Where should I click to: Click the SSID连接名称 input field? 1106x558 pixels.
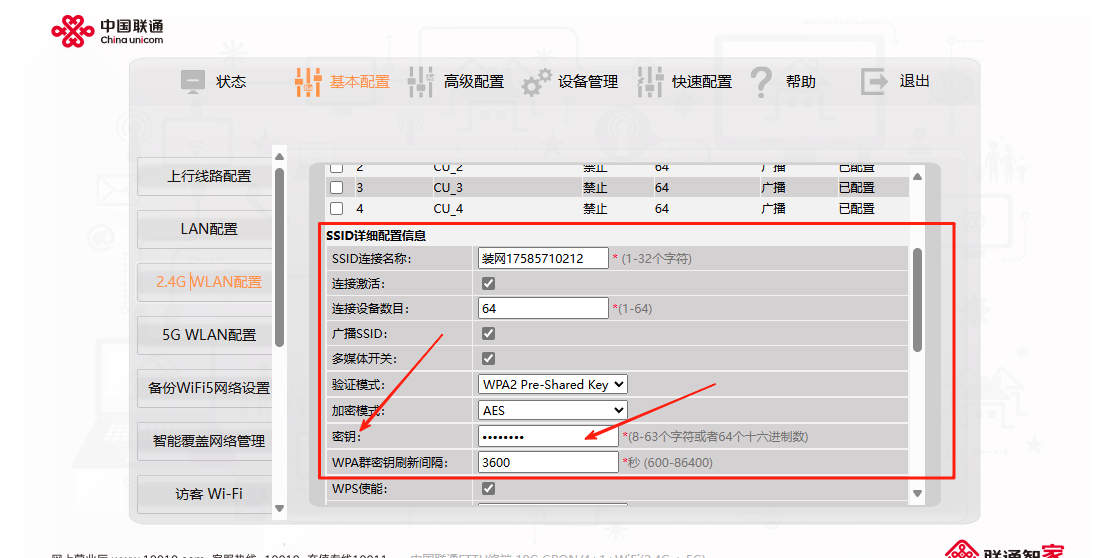click(x=542, y=258)
